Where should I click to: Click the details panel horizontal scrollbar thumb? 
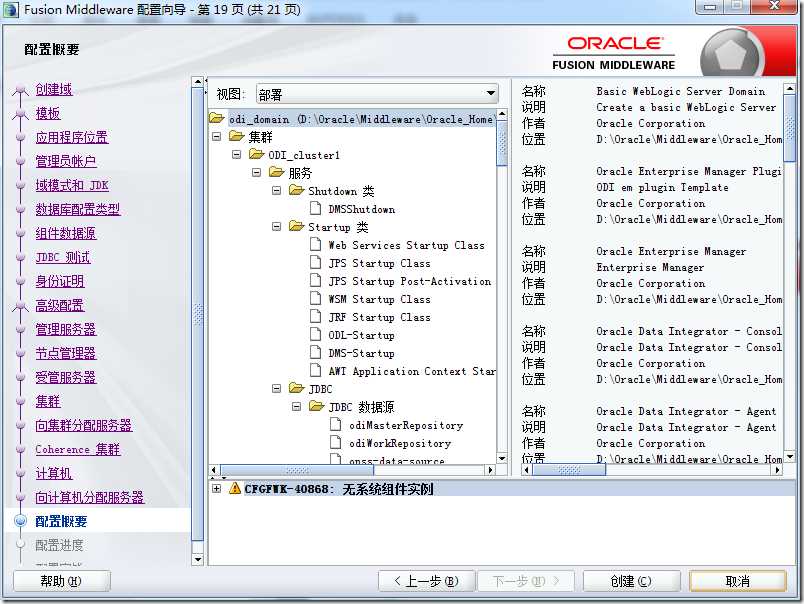click(x=569, y=470)
